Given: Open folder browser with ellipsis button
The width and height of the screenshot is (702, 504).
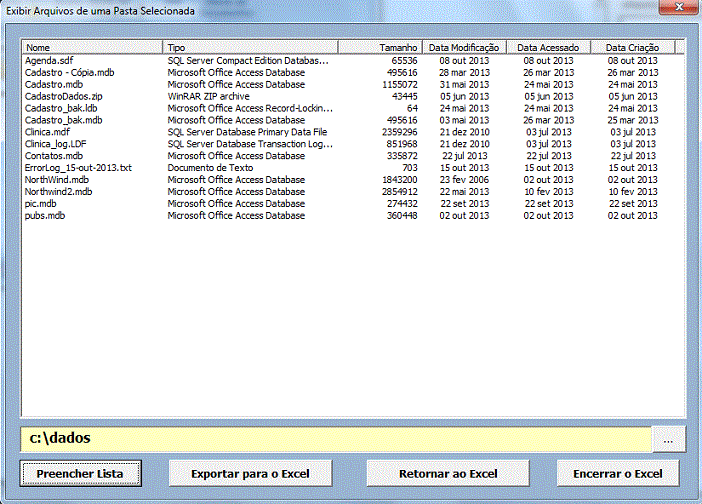Looking at the screenshot, I should pos(668,440).
